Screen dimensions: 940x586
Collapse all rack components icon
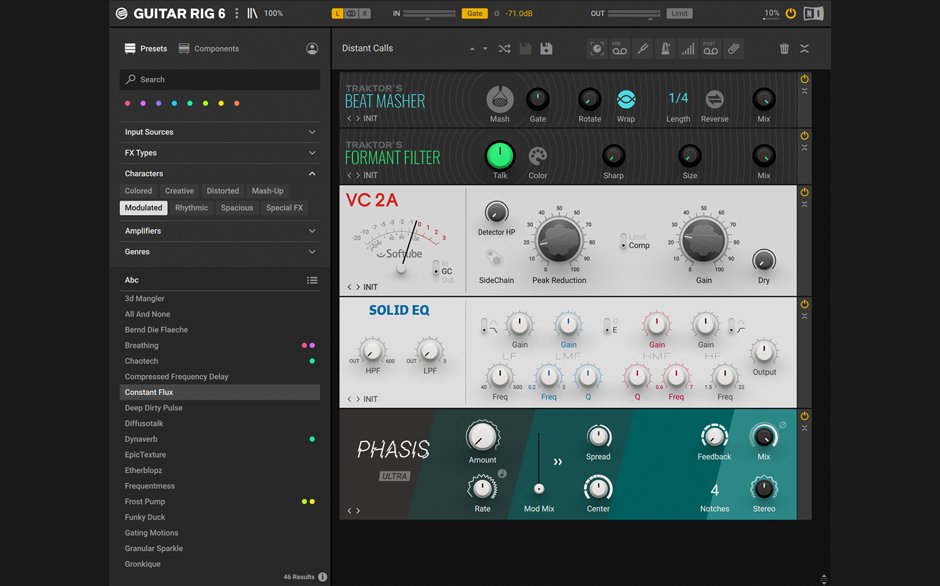pyautogui.click(x=805, y=49)
